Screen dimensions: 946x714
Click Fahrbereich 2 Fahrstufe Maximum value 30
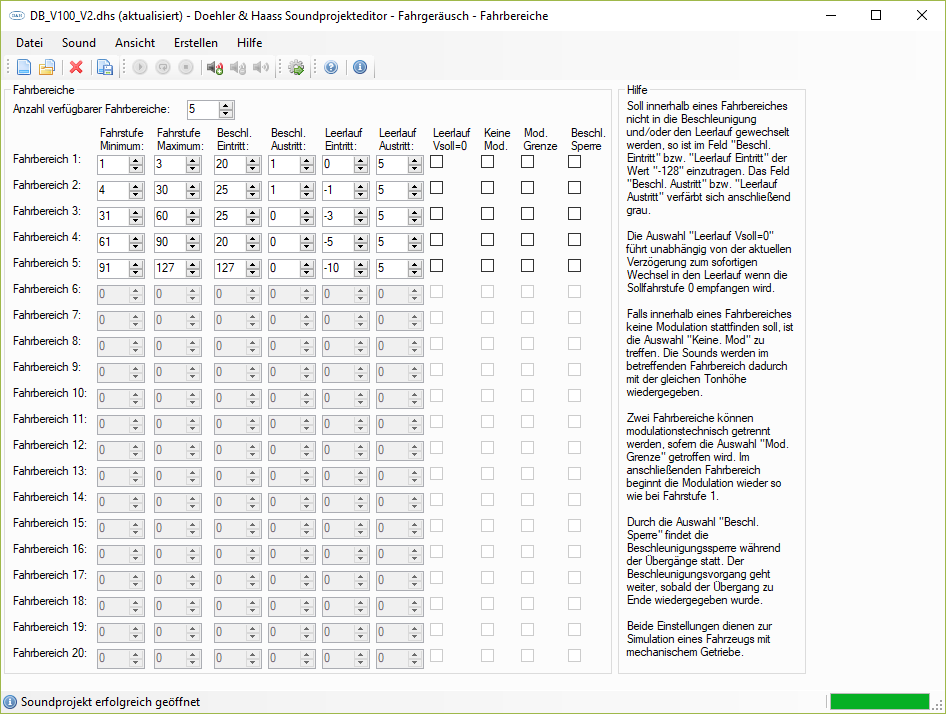tap(170, 190)
